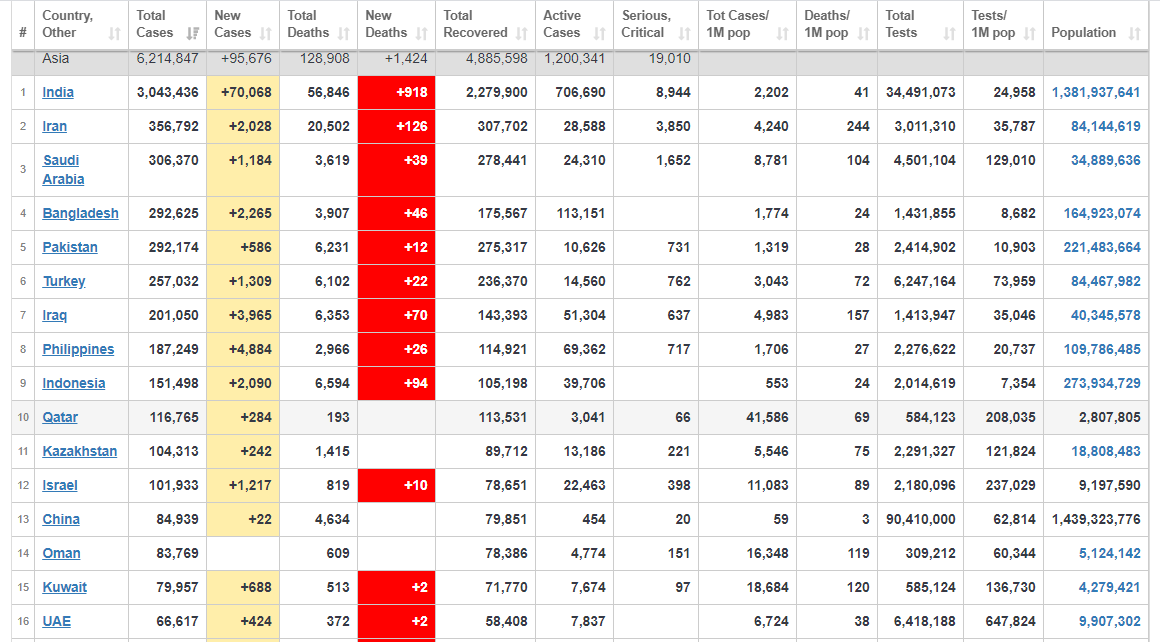Sort by Tot Cases/1M pop arrows
The height and width of the screenshot is (642, 1160).
[783, 33]
